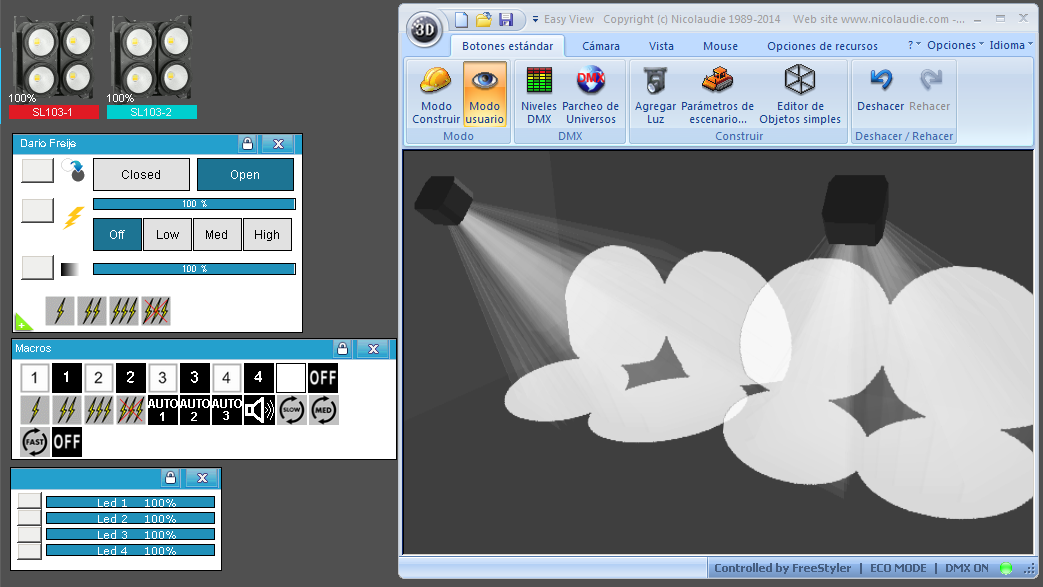
Task: Tick the checkbox next to Led 1
Action: (x=29, y=501)
